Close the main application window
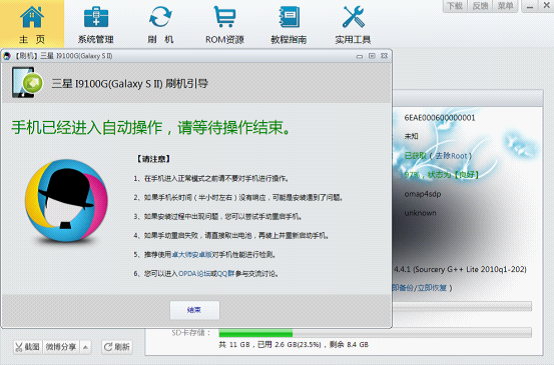Screen dimensions: 554x365 (546, 6)
